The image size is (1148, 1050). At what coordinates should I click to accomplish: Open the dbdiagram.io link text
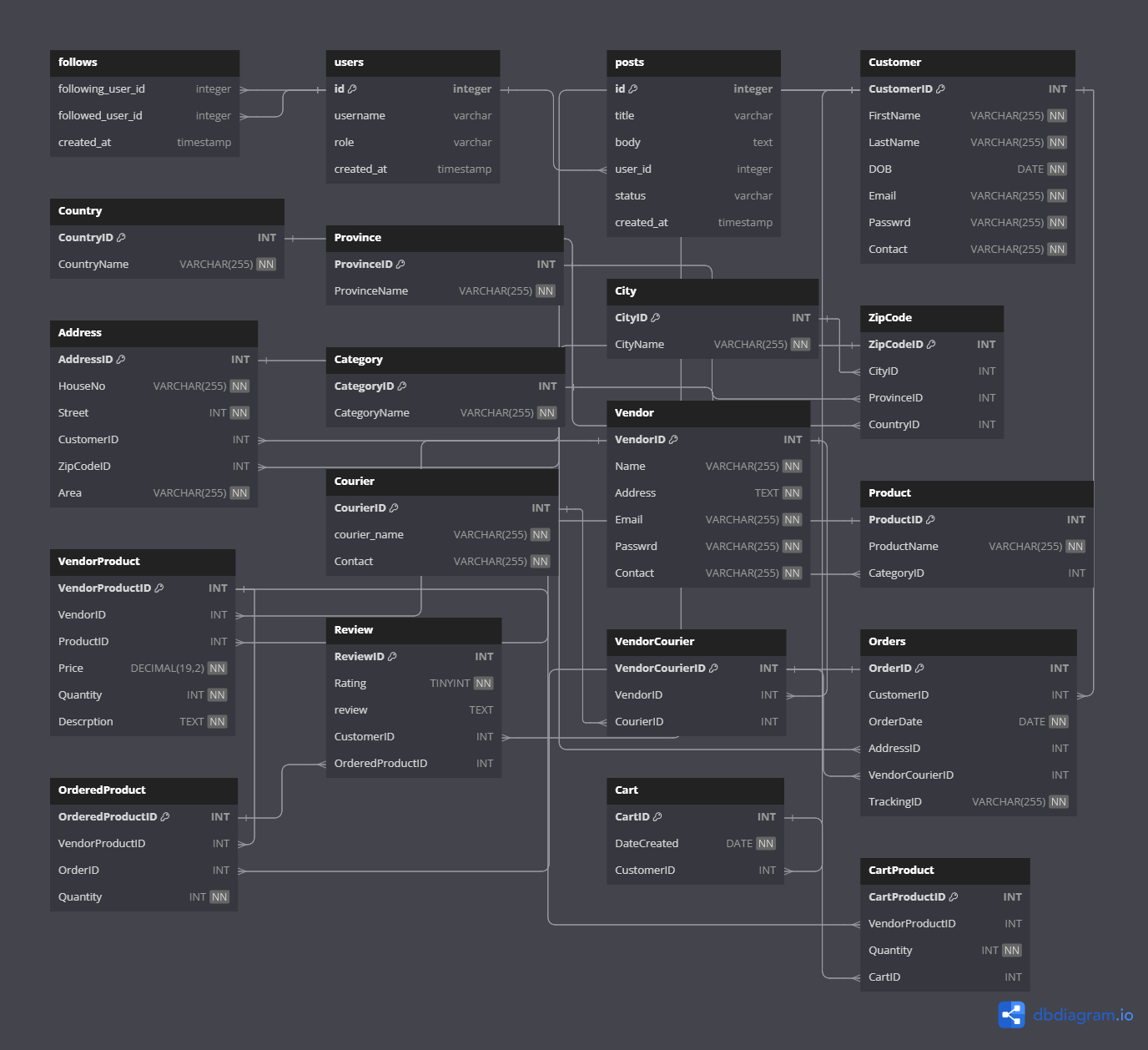coord(1083,1015)
